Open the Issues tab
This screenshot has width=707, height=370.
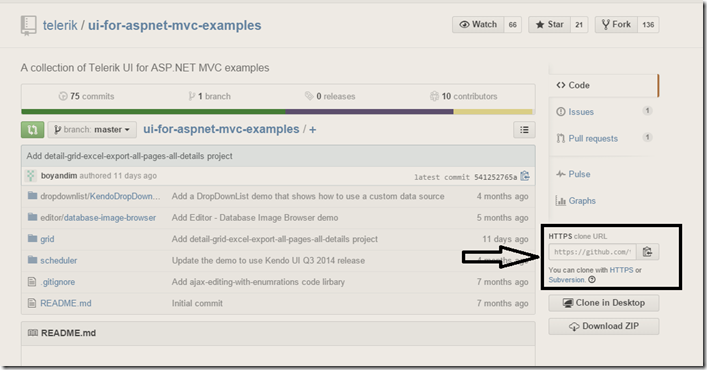point(581,112)
